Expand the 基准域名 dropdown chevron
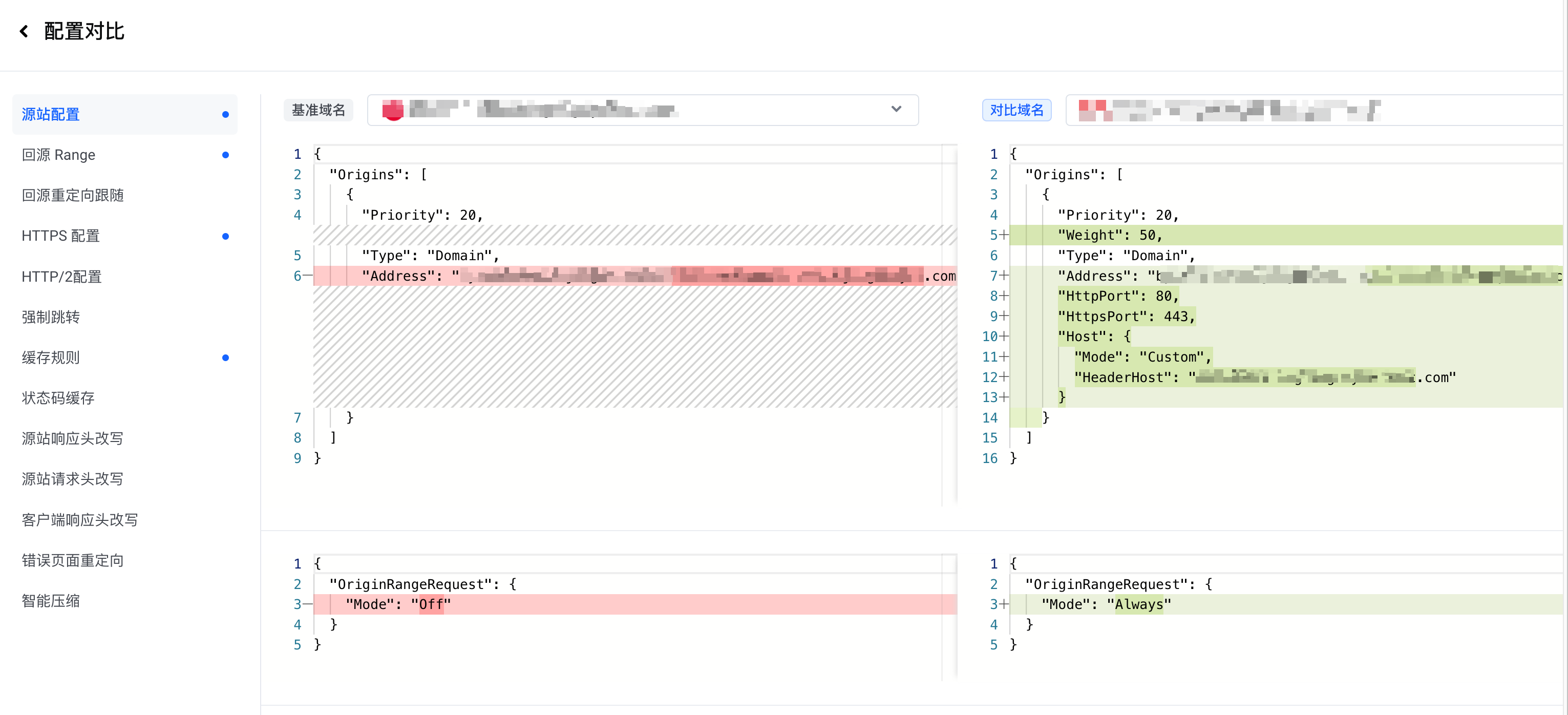The height and width of the screenshot is (715, 1568). (896, 110)
